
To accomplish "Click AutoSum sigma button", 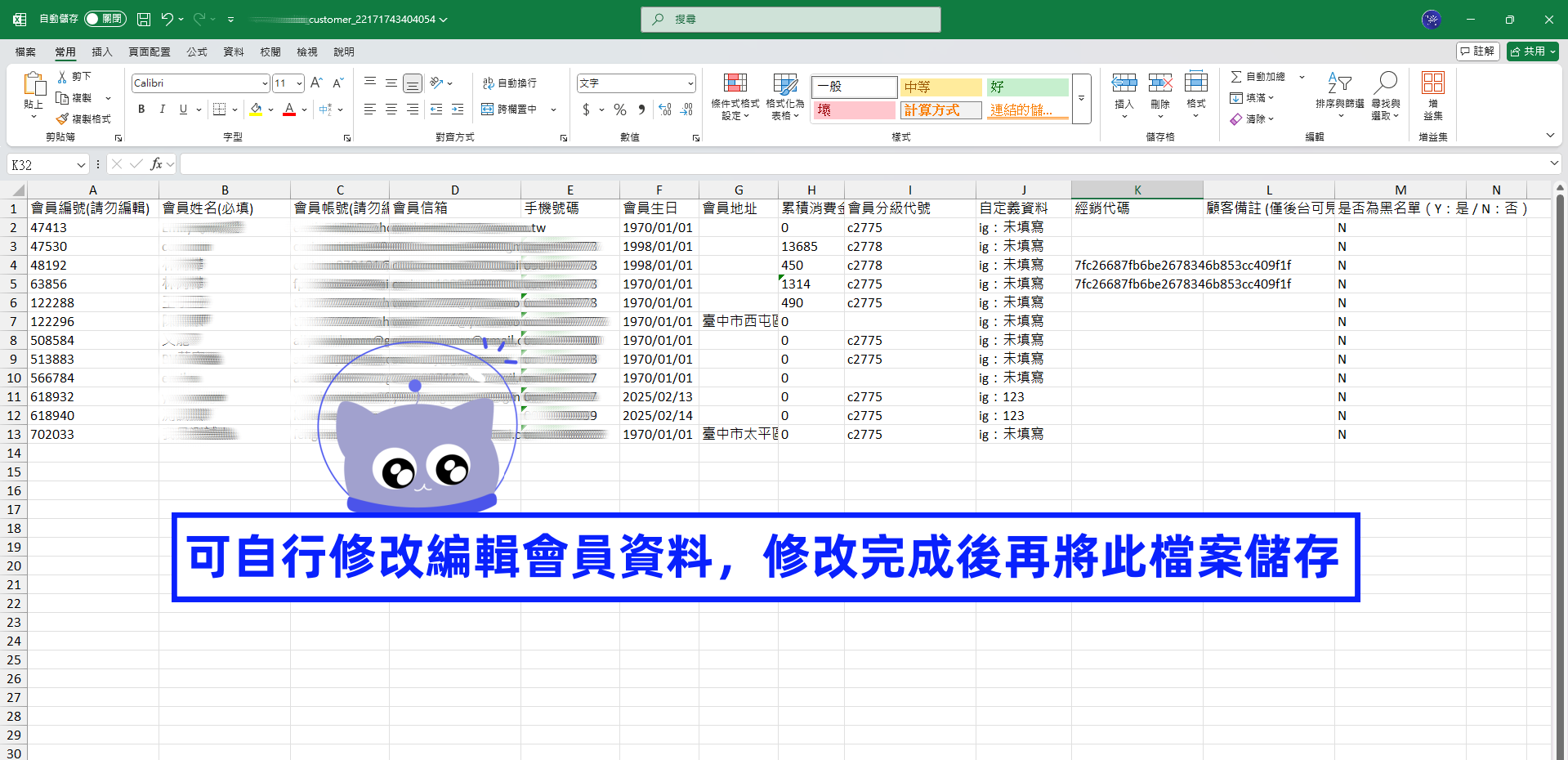I will [x=1258, y=76].
